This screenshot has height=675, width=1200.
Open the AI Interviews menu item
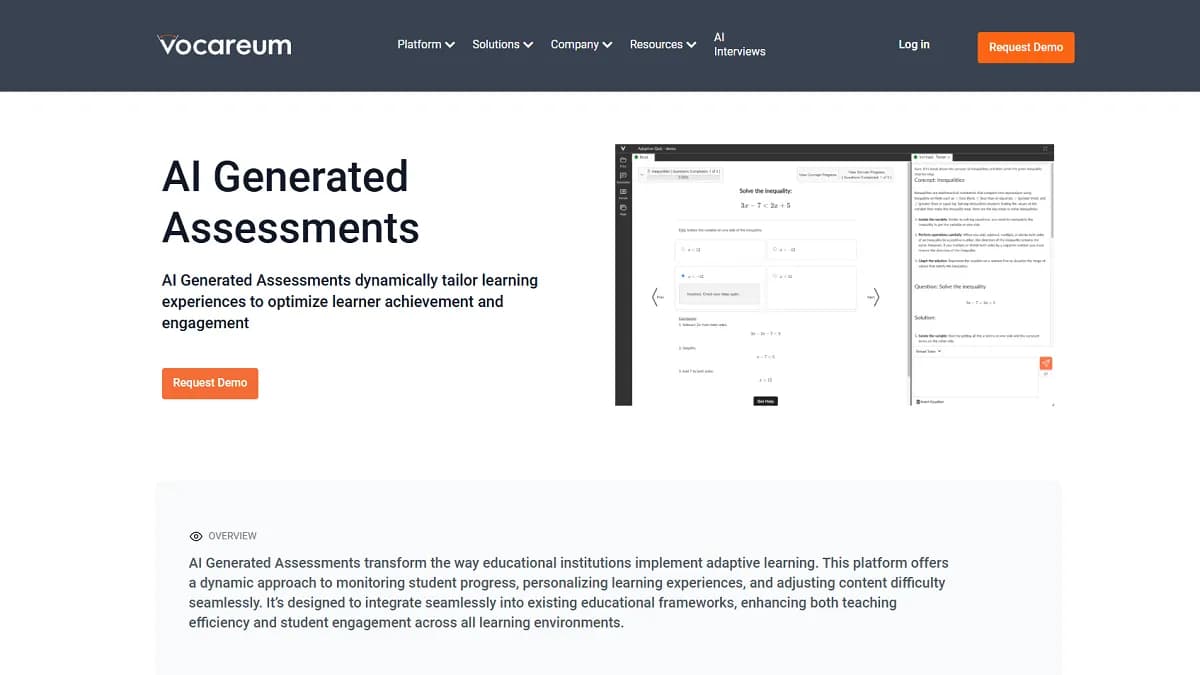coord(739,44)
